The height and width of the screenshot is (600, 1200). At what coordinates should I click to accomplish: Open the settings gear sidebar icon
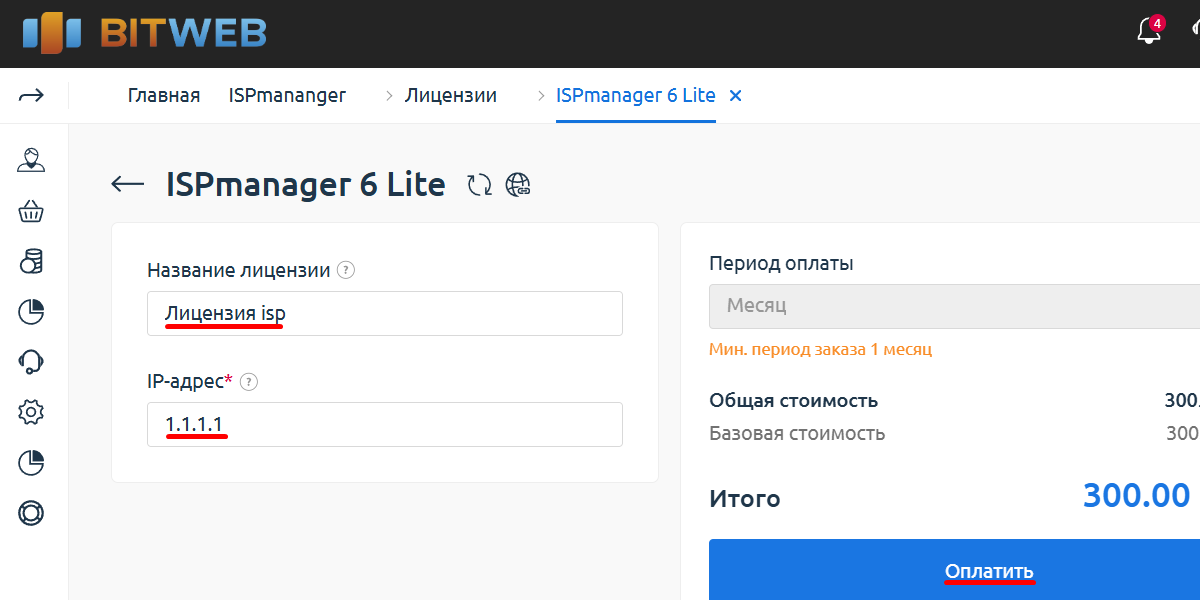[31, 411]
